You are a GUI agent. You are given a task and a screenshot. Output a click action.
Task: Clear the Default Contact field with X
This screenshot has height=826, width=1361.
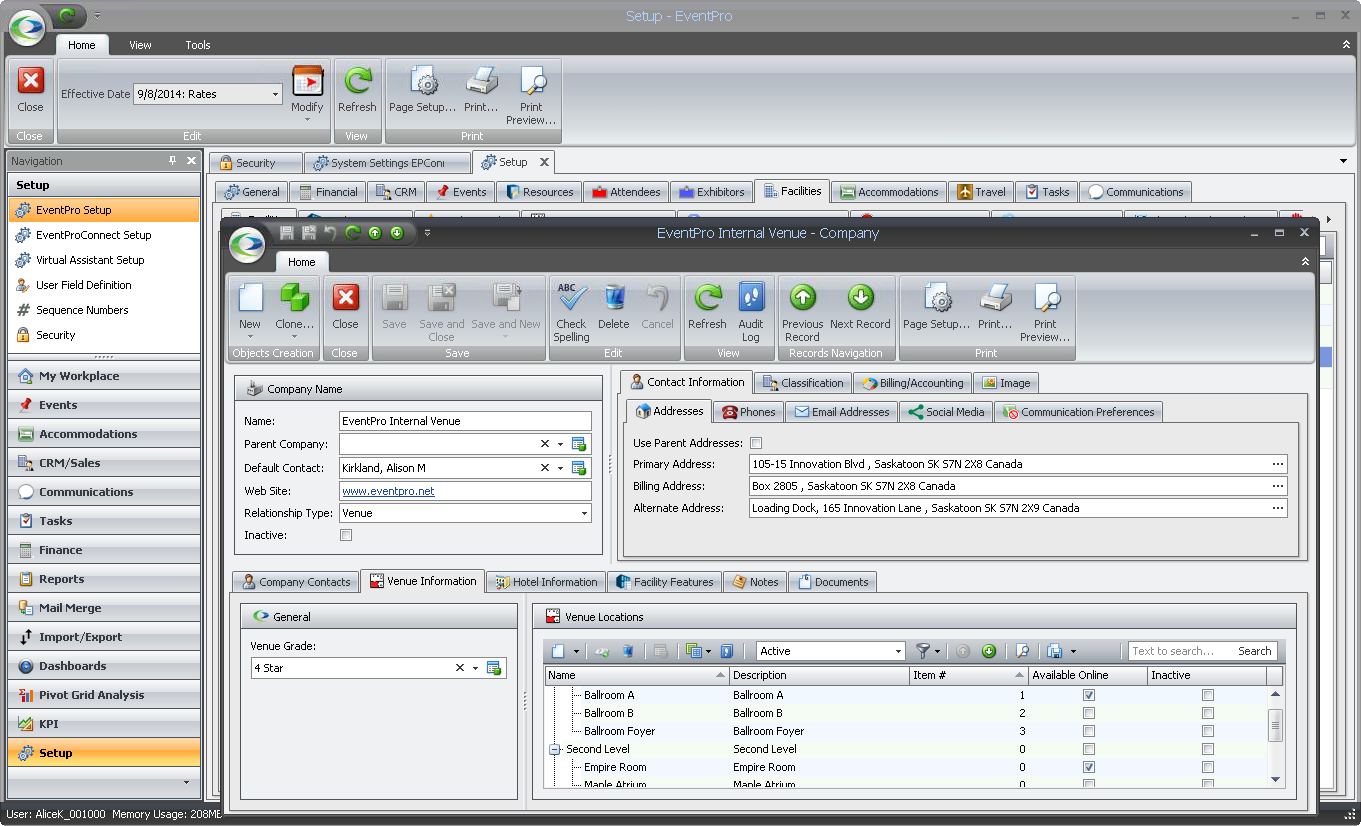pyautogui.click(x=545, y=468)
